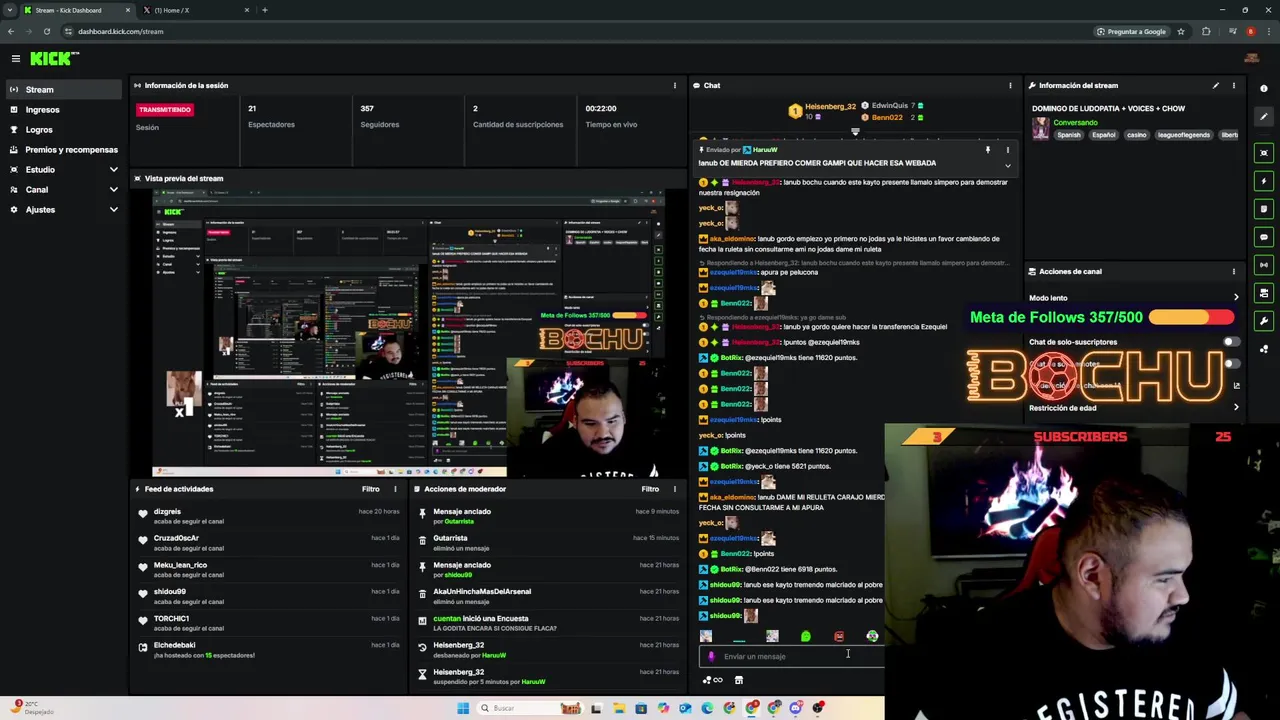Screen dimensions: 1280x720
Task: Click the casino tag
Action: point(1137,135)
